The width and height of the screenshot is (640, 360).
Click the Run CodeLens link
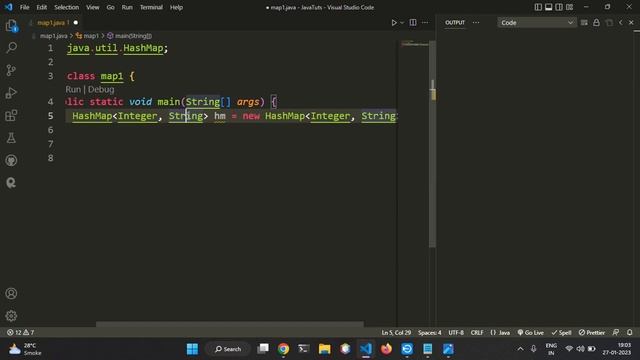tap(73, 89)
